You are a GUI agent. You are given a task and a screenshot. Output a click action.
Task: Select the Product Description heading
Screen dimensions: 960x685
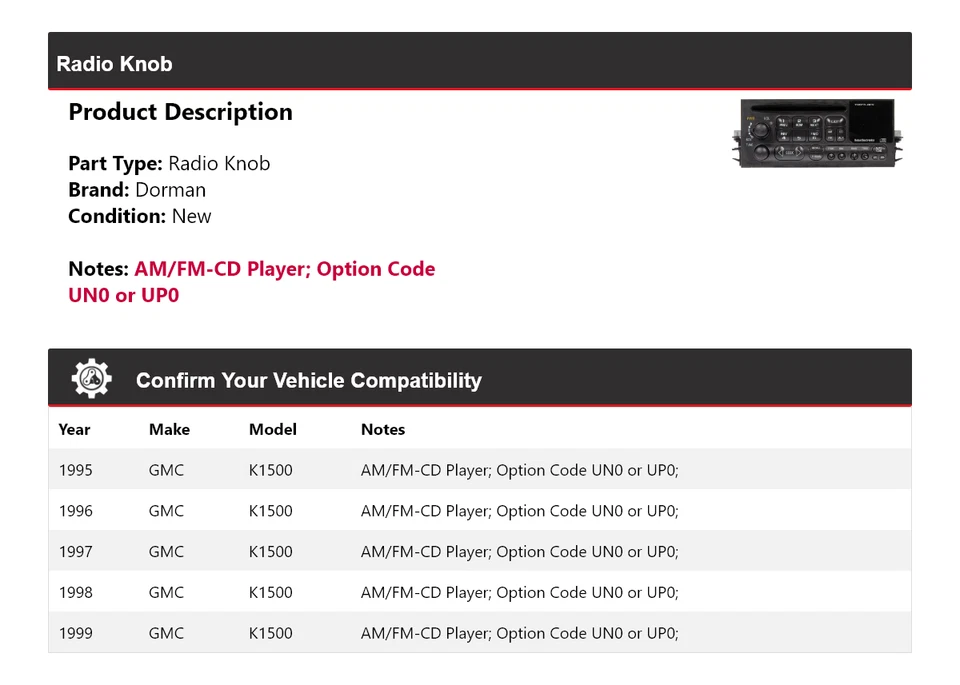point(180,112)
